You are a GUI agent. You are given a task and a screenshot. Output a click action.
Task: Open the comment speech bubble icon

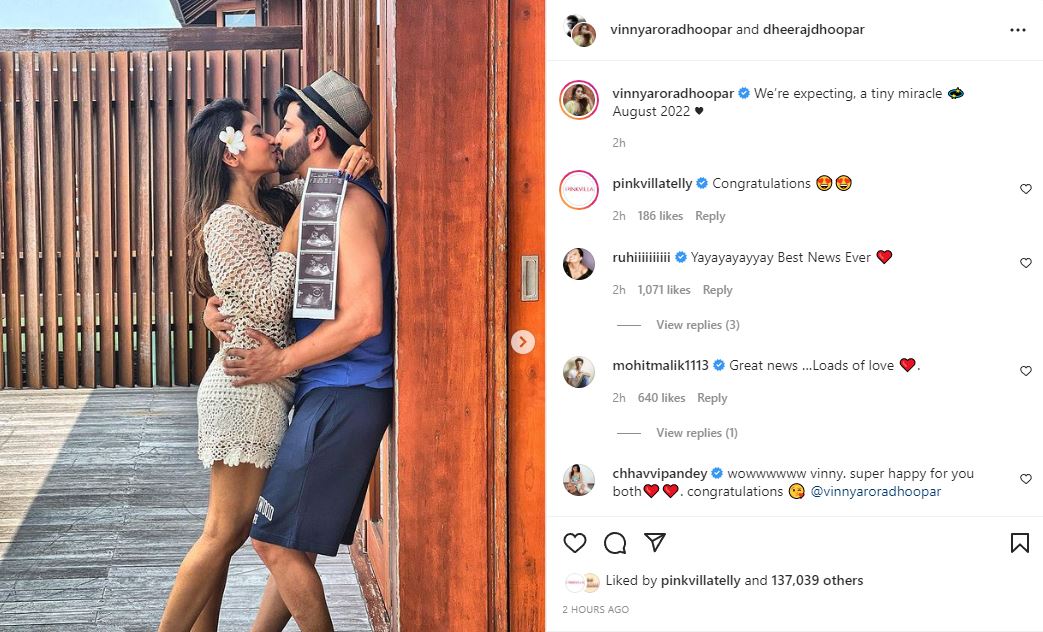coord(615,543)
